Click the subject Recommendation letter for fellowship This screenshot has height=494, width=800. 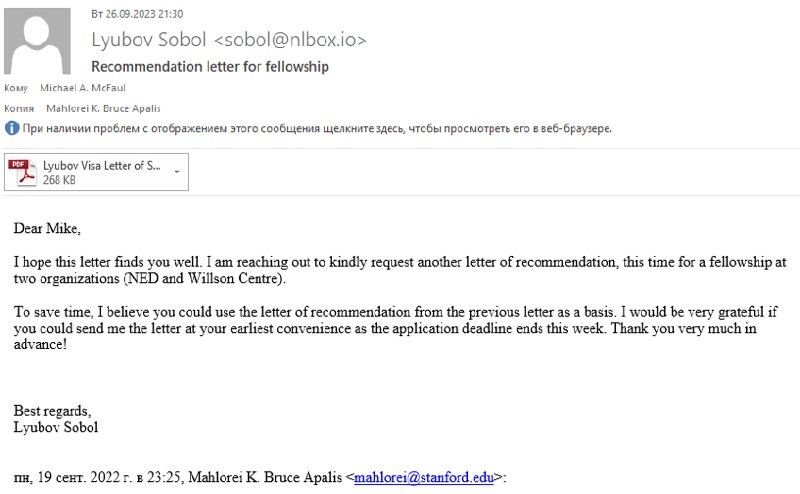coord(210,66)
